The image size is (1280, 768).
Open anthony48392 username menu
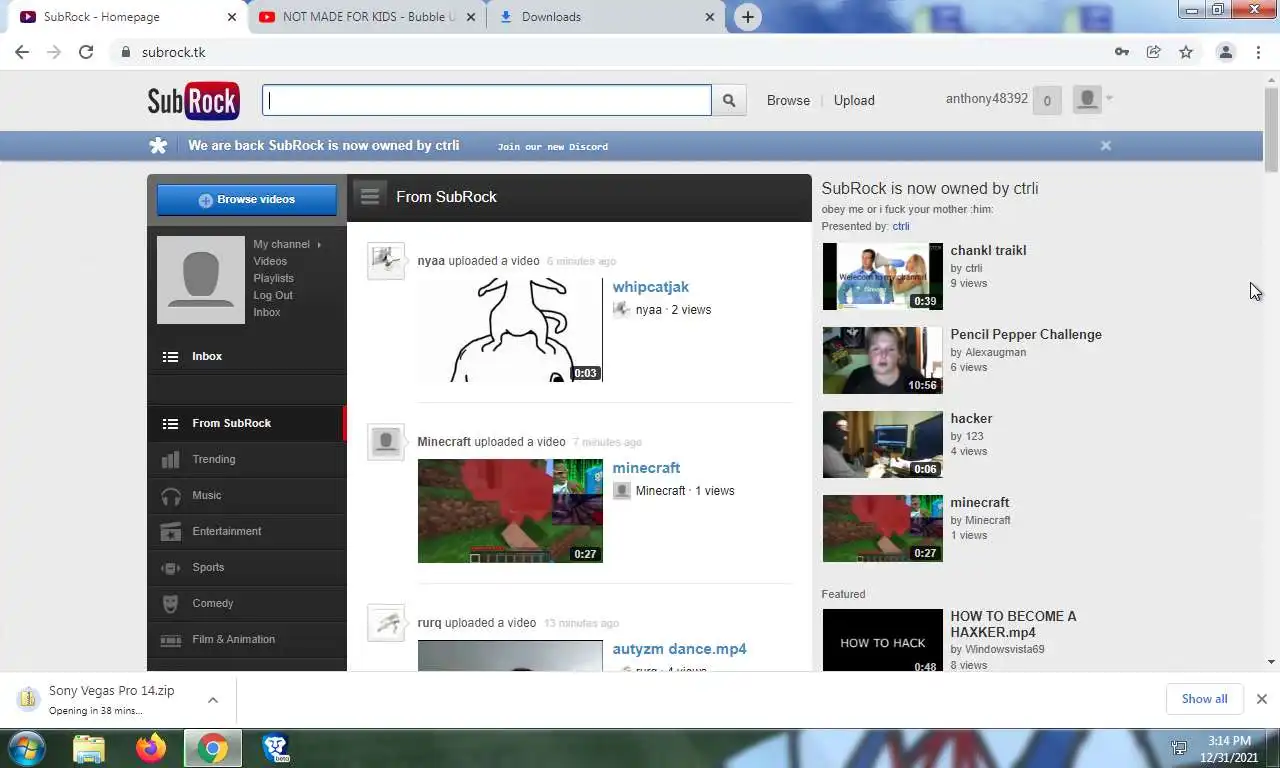(x=987, y=98)
